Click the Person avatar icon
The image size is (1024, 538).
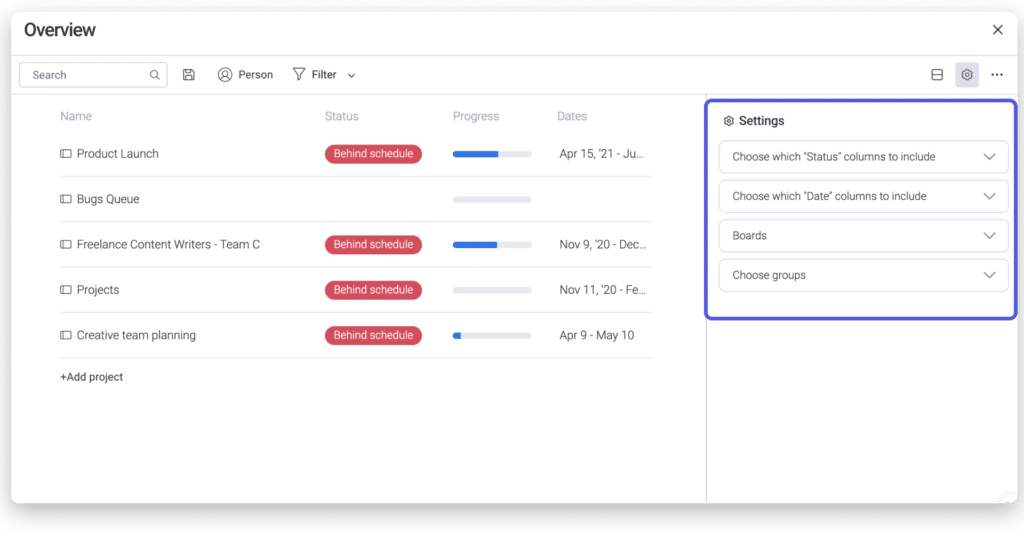point(225,74)
